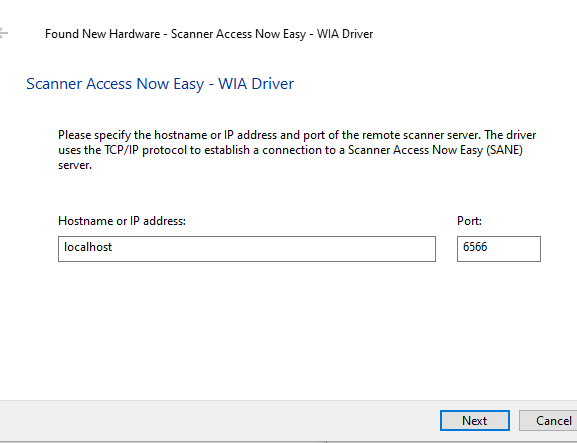The image size is (577, 443).
Task: Place cursor on '6566' port value
Action: click(475, 247)
